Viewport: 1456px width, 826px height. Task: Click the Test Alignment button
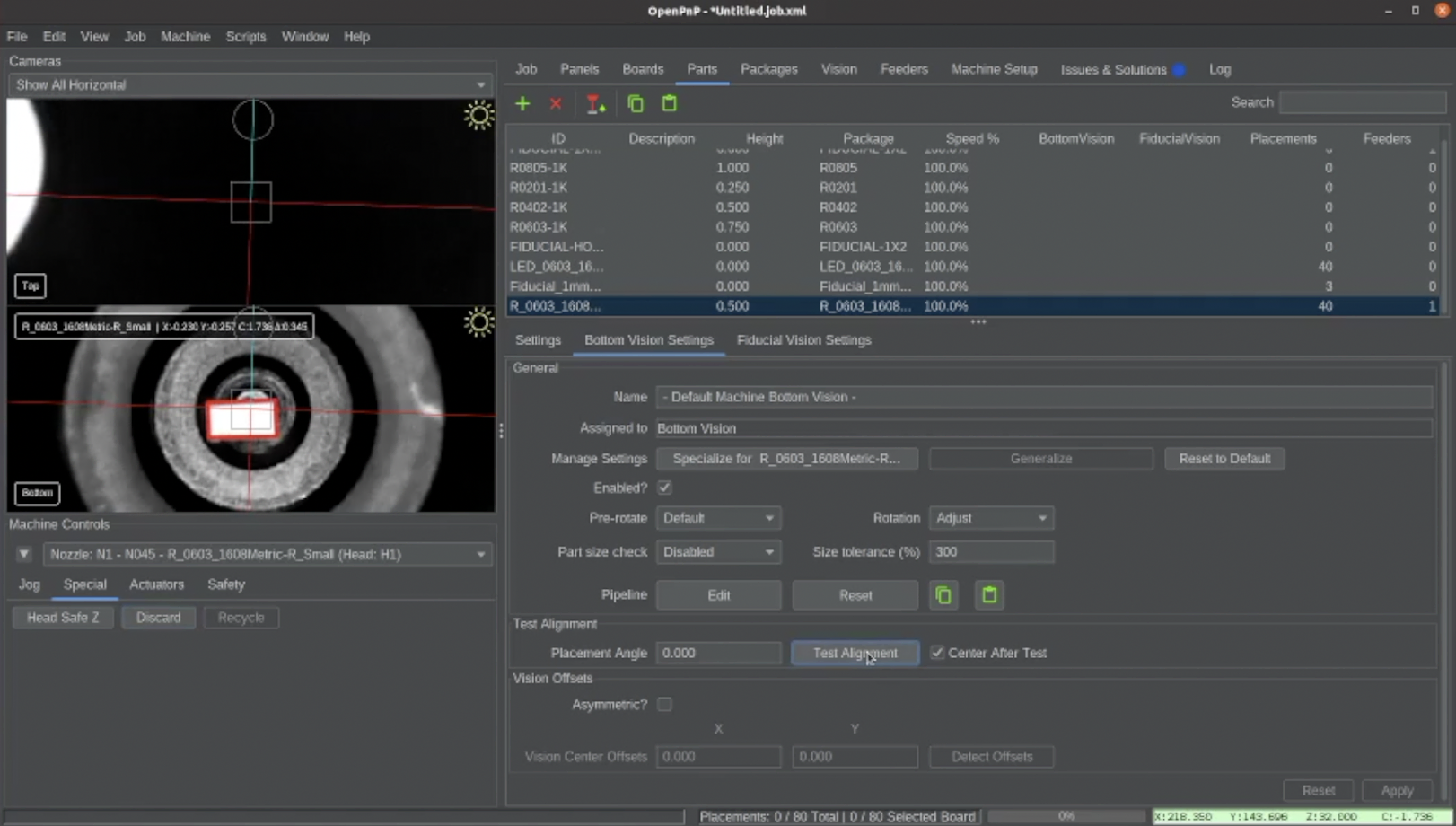855,653
